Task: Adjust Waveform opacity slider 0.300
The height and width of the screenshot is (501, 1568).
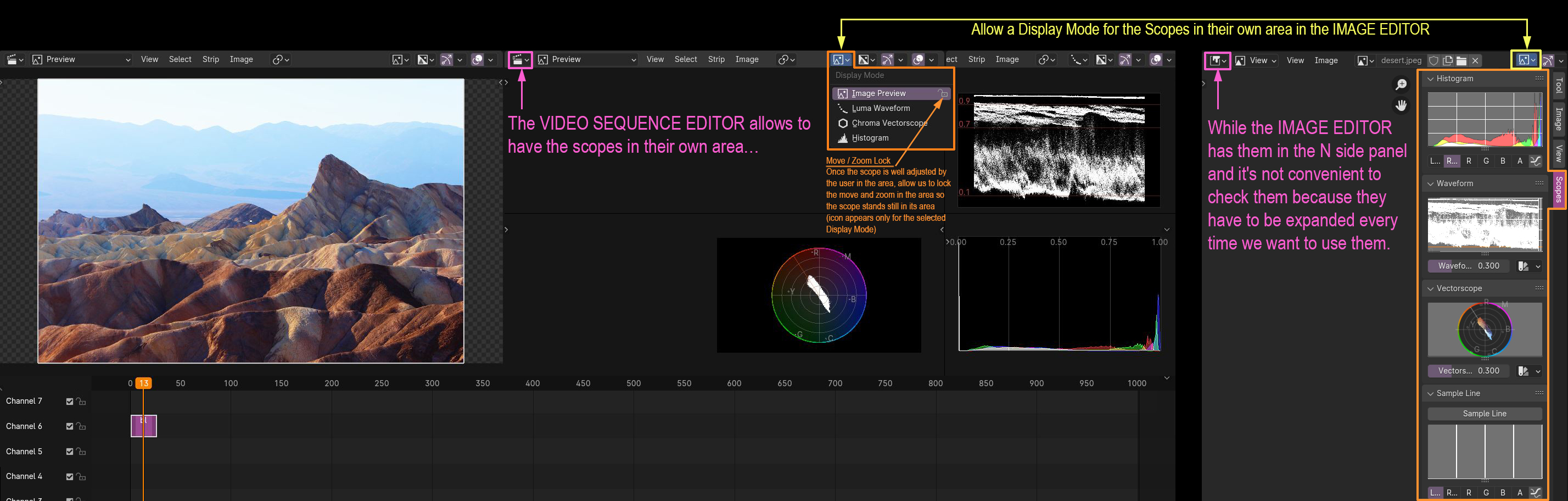Action: tap(1469, 266)
